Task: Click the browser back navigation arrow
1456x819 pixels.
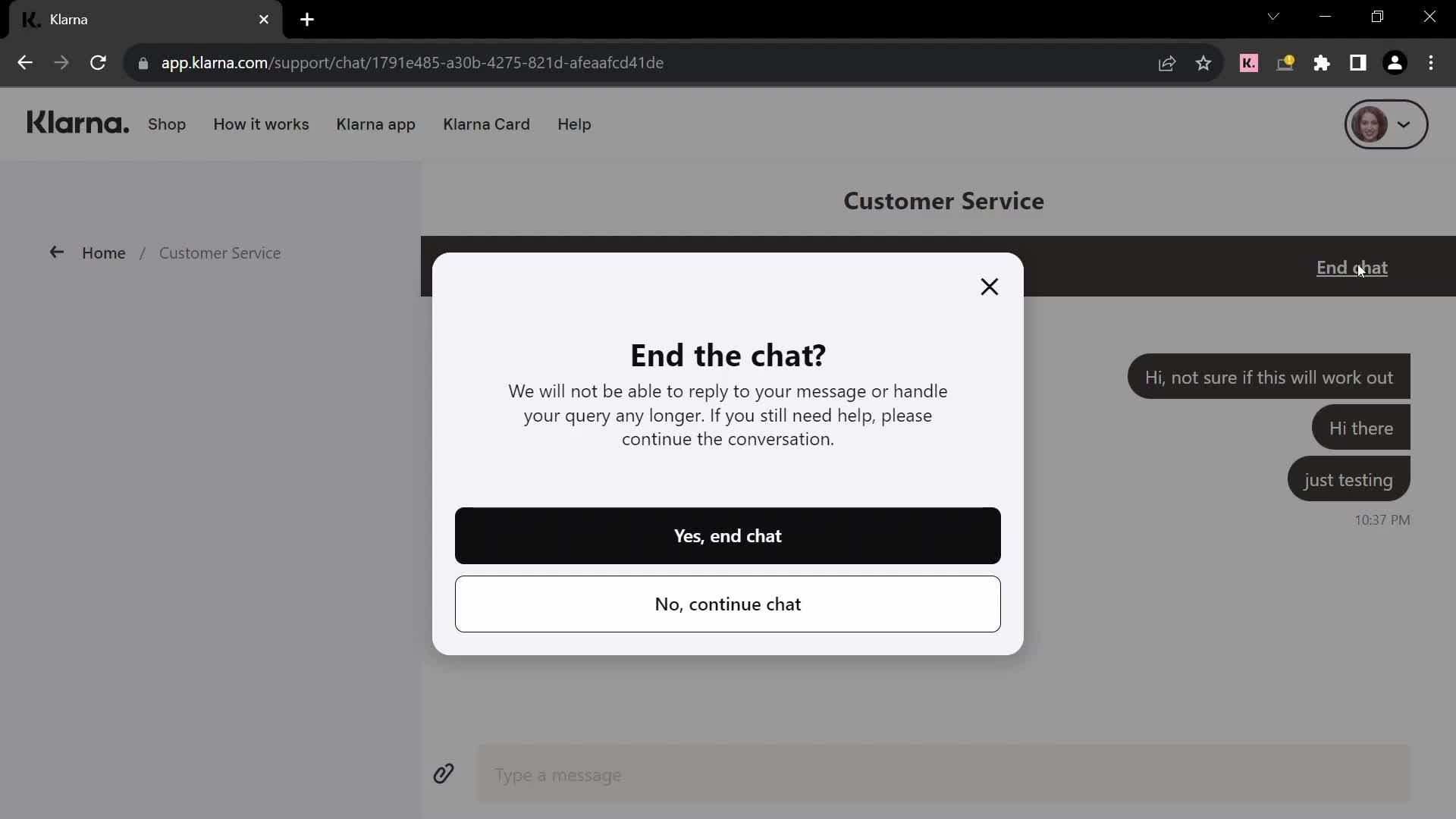Action: [25, 62]
